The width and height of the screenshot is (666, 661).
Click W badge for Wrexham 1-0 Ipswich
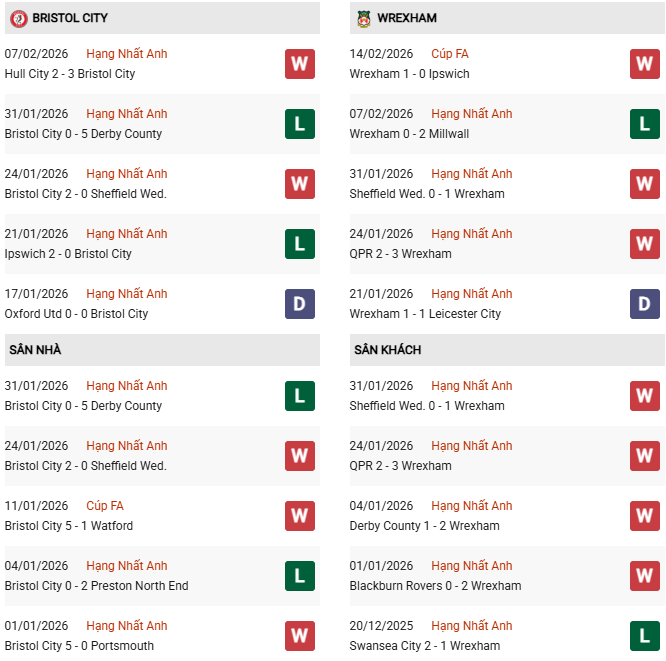(644, 64)
